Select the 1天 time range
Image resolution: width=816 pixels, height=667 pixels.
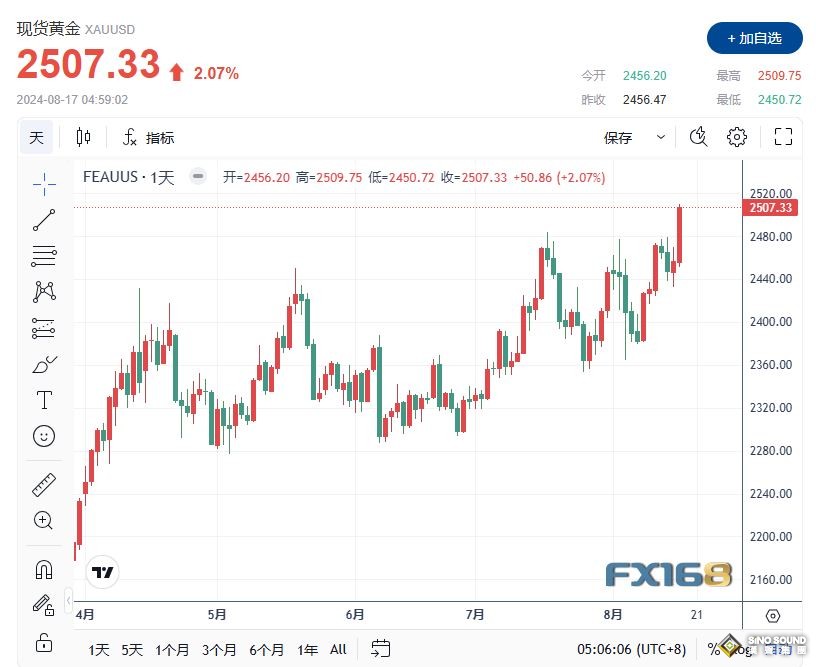[98, 650]
